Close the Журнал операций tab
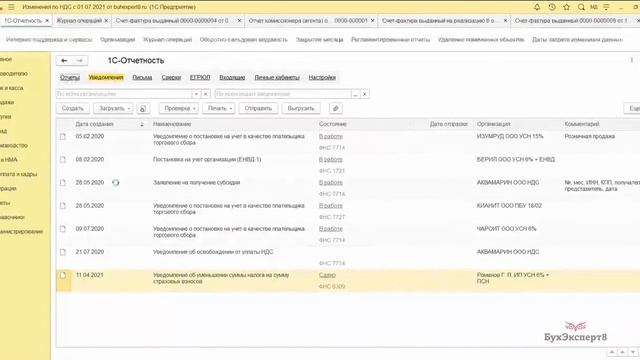The height and width of the screenshot is (360, 640). pos(106,20)
